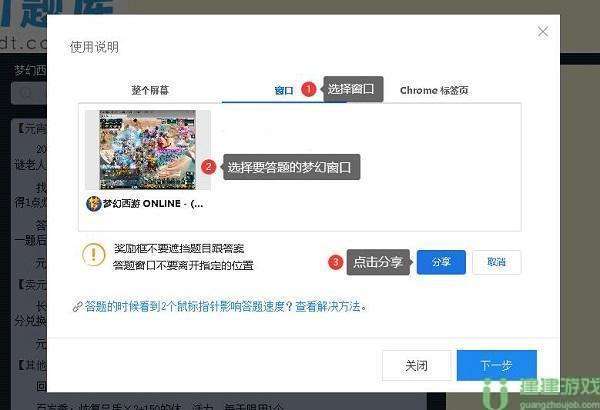Click the 梦幻西游 ONLINE window title
This screenshot has width=600, height=410.
154,203
